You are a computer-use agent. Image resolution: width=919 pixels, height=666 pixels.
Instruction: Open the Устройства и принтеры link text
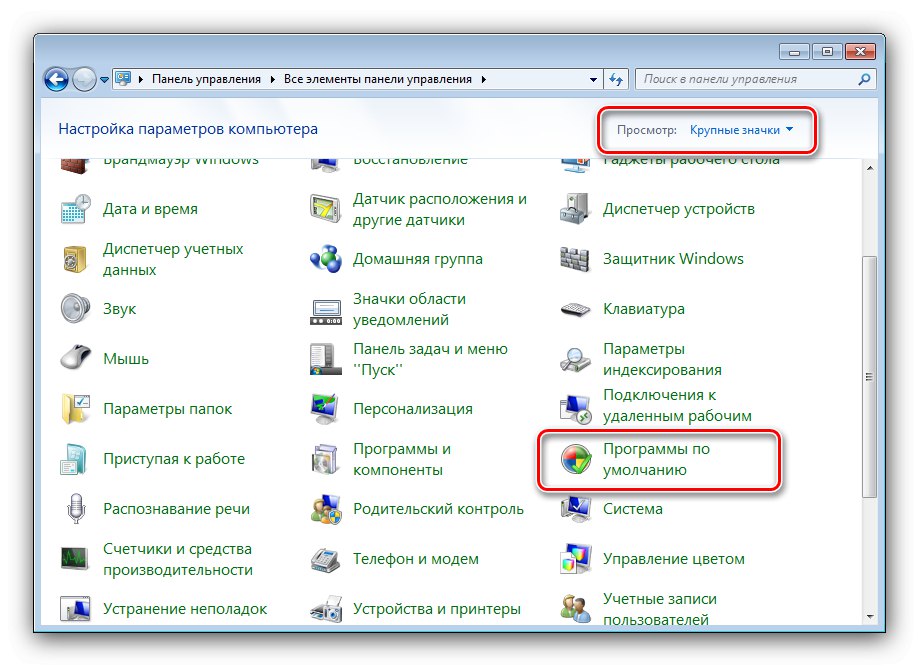pos(437,609)
